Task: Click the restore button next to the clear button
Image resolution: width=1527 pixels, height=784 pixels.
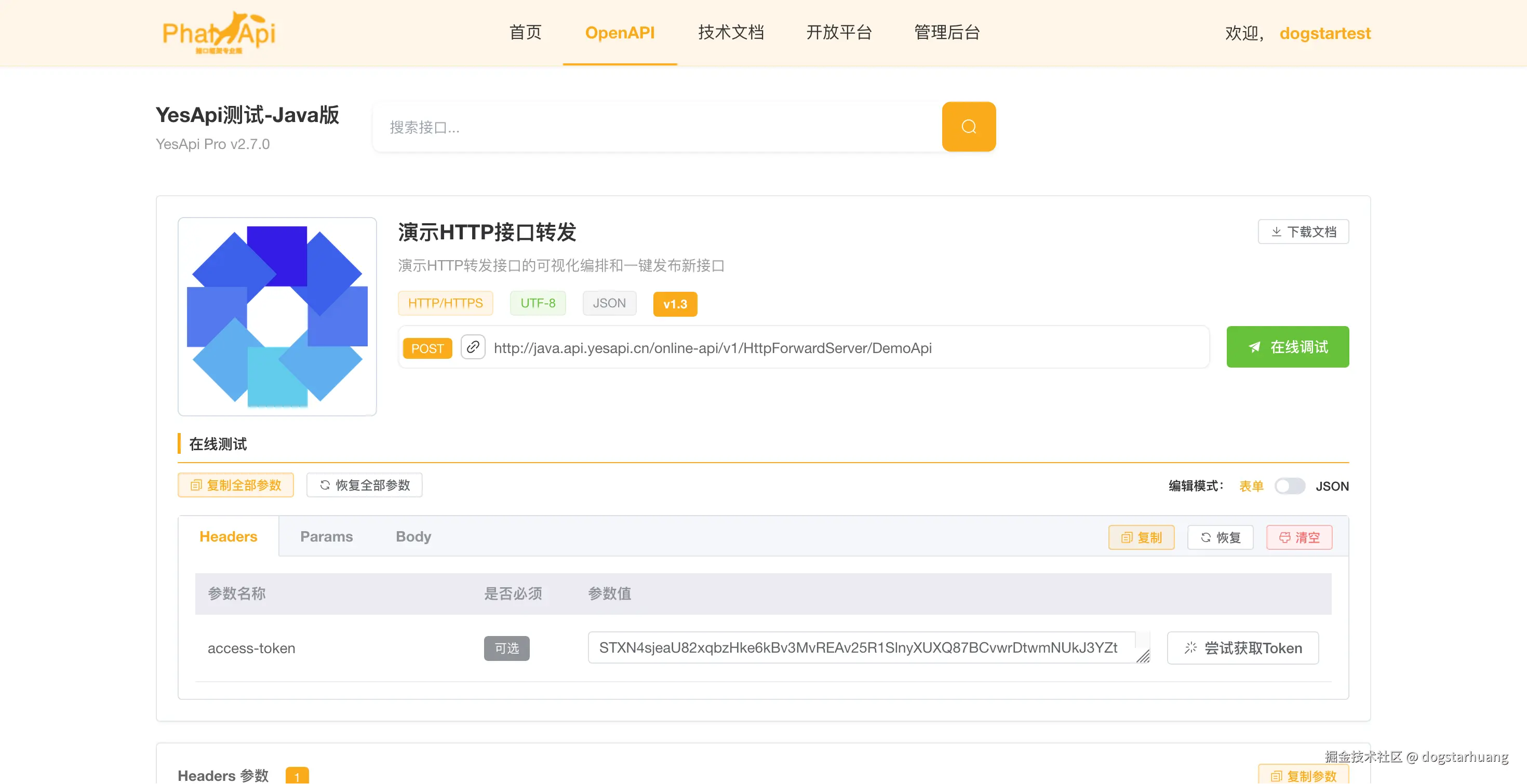Action: click(x=1220, y=537)
